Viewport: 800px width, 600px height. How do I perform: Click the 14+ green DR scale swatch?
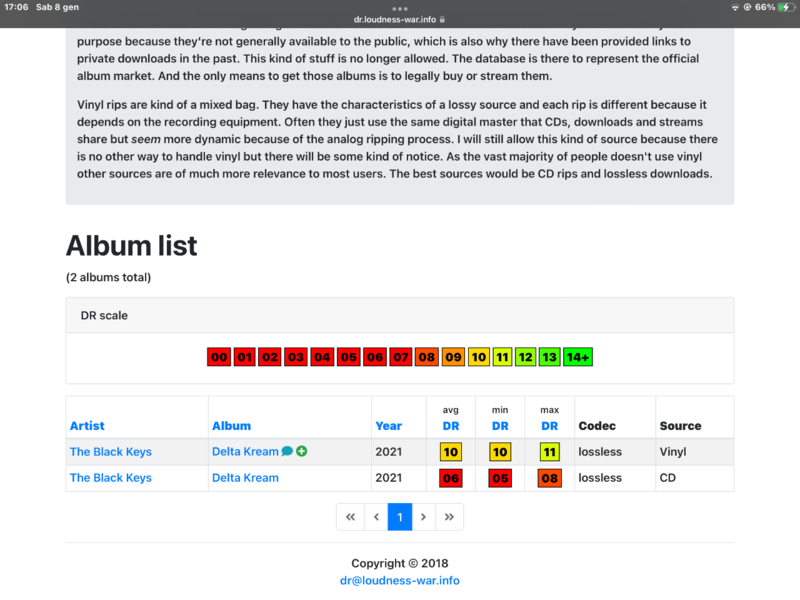point(578,357)
